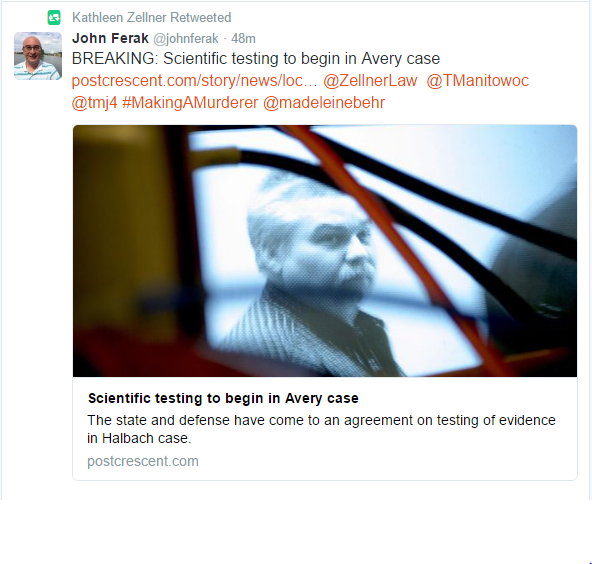Click the card description about Halbach case
Screen dimensions: 592x564
click(321, 429)
